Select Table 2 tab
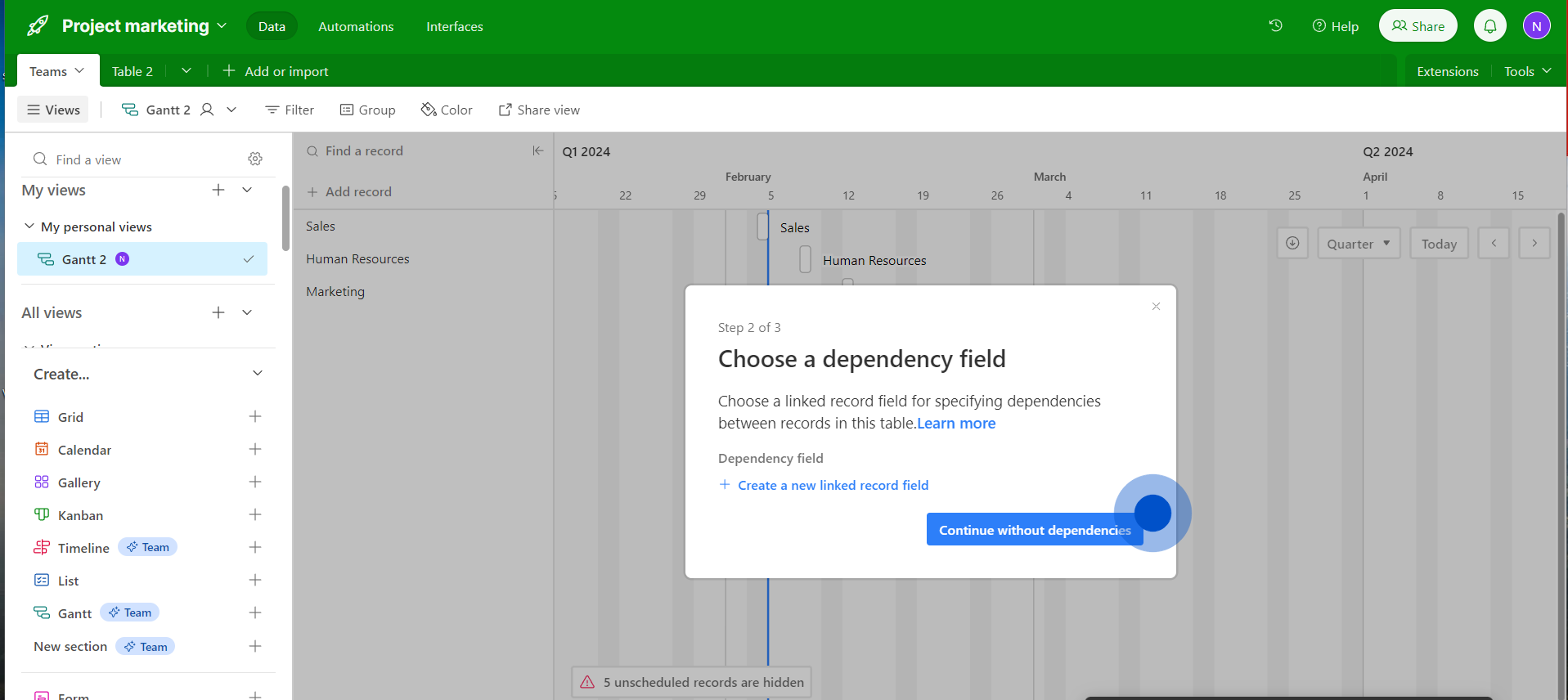Viewport: 1568px width, 700px height. point(133,71)
